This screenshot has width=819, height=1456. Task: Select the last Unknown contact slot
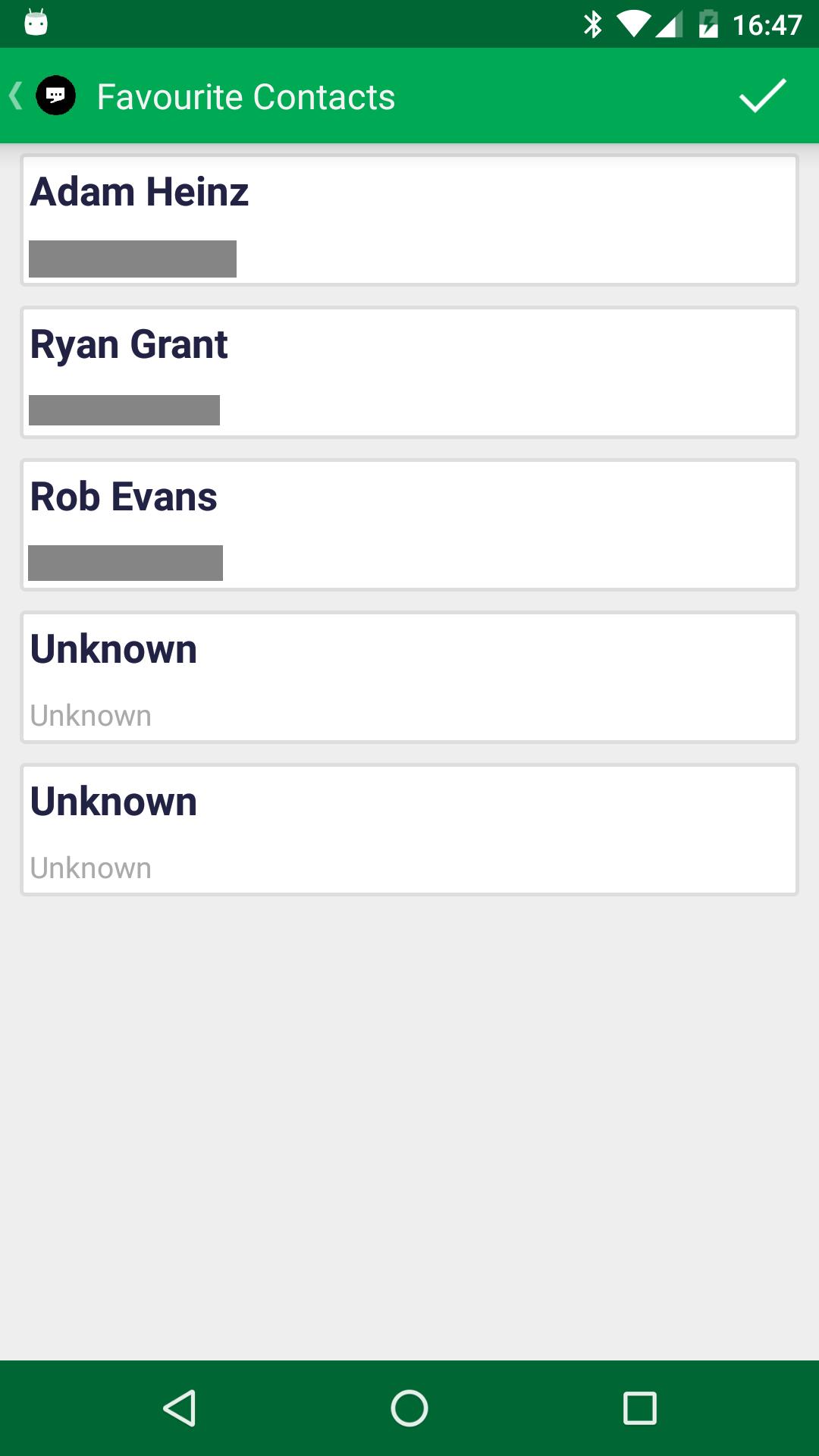[x=409, y=830]
